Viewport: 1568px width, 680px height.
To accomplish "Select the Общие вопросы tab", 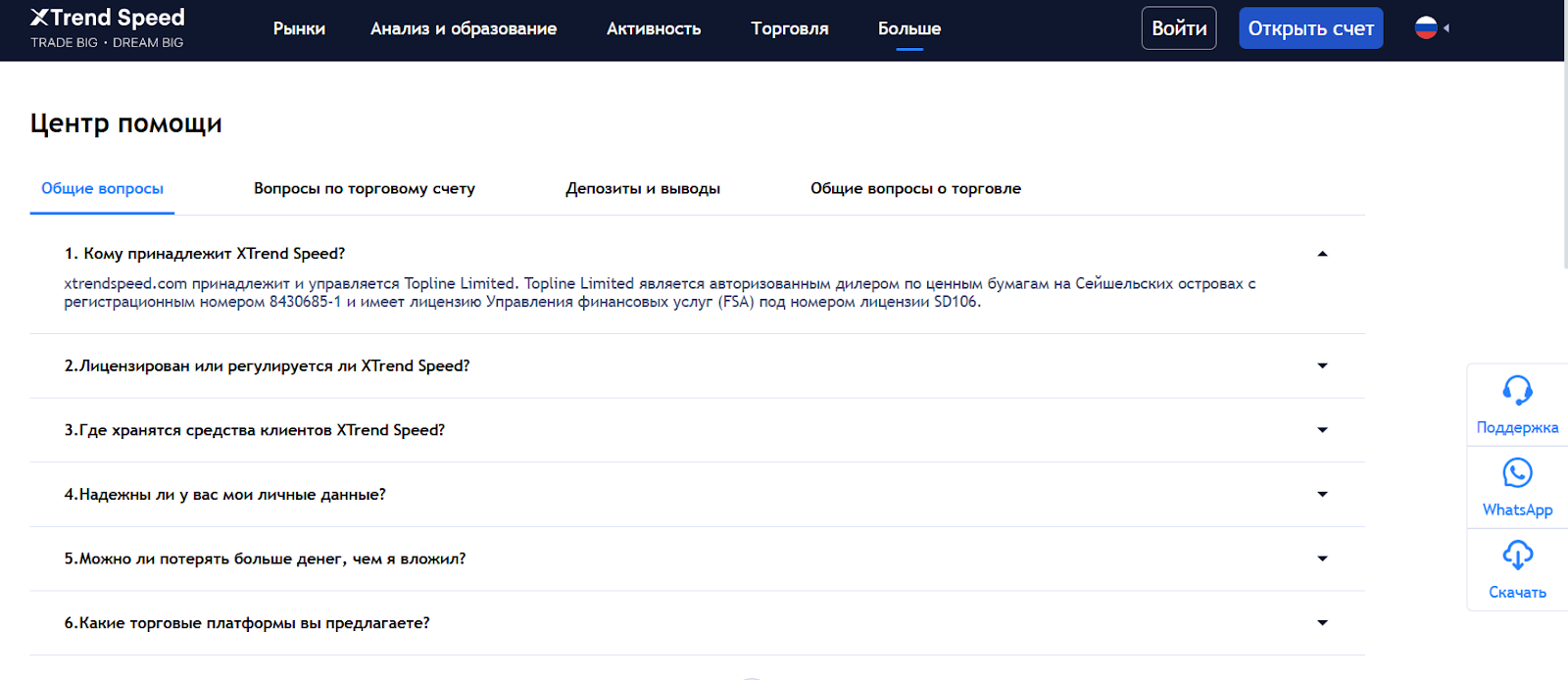I will pos(102,188).
